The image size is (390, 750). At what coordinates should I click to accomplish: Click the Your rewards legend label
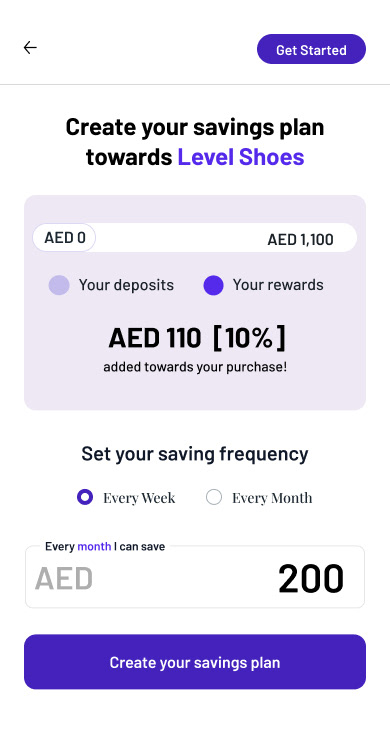pyautogui.click(x=278, y=285)
